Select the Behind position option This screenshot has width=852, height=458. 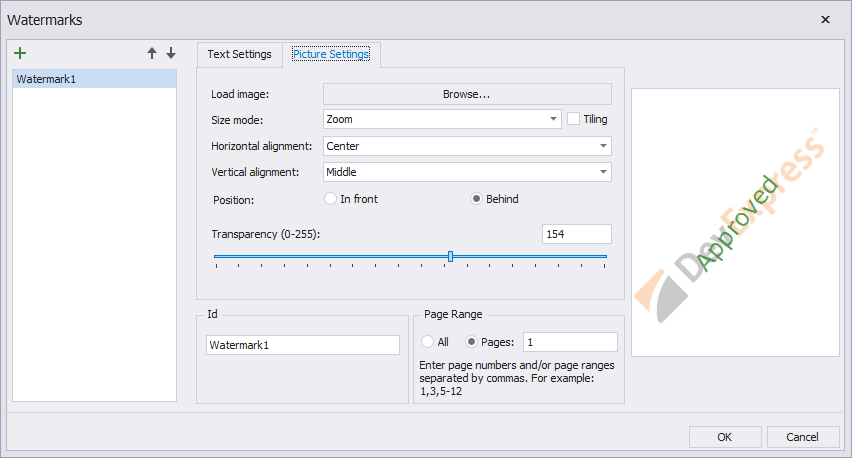pos(477,199)
